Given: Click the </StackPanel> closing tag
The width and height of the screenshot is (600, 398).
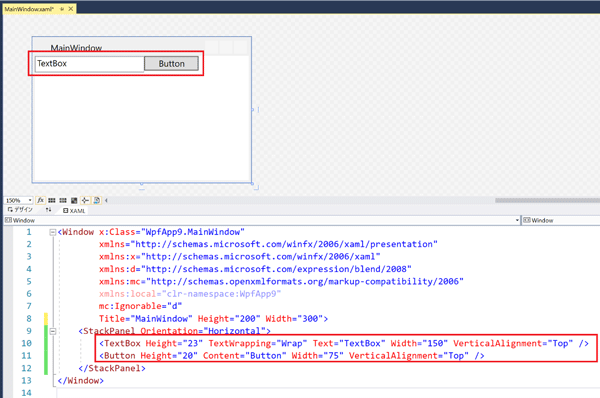Looking at the screenshot, I should (x=112, y=368).
